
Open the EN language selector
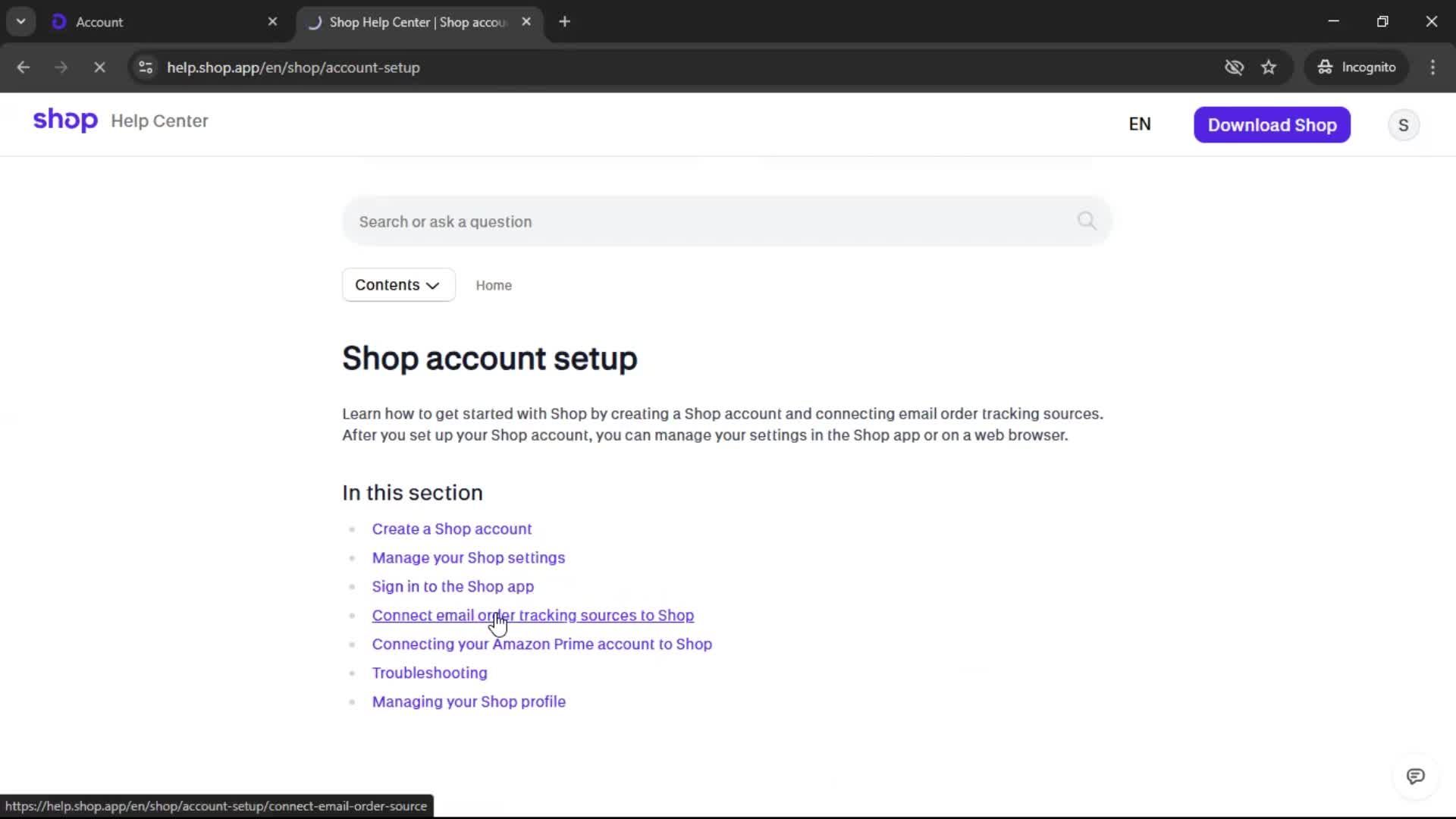pos(1139,124)
